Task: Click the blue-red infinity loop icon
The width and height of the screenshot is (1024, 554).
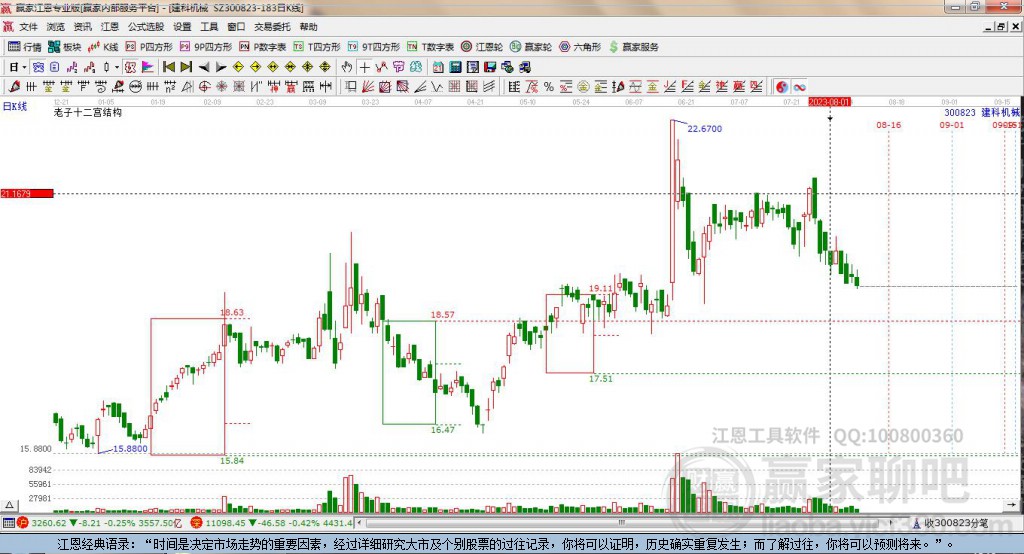Action: pyautogui.click(x=799, y=86)
